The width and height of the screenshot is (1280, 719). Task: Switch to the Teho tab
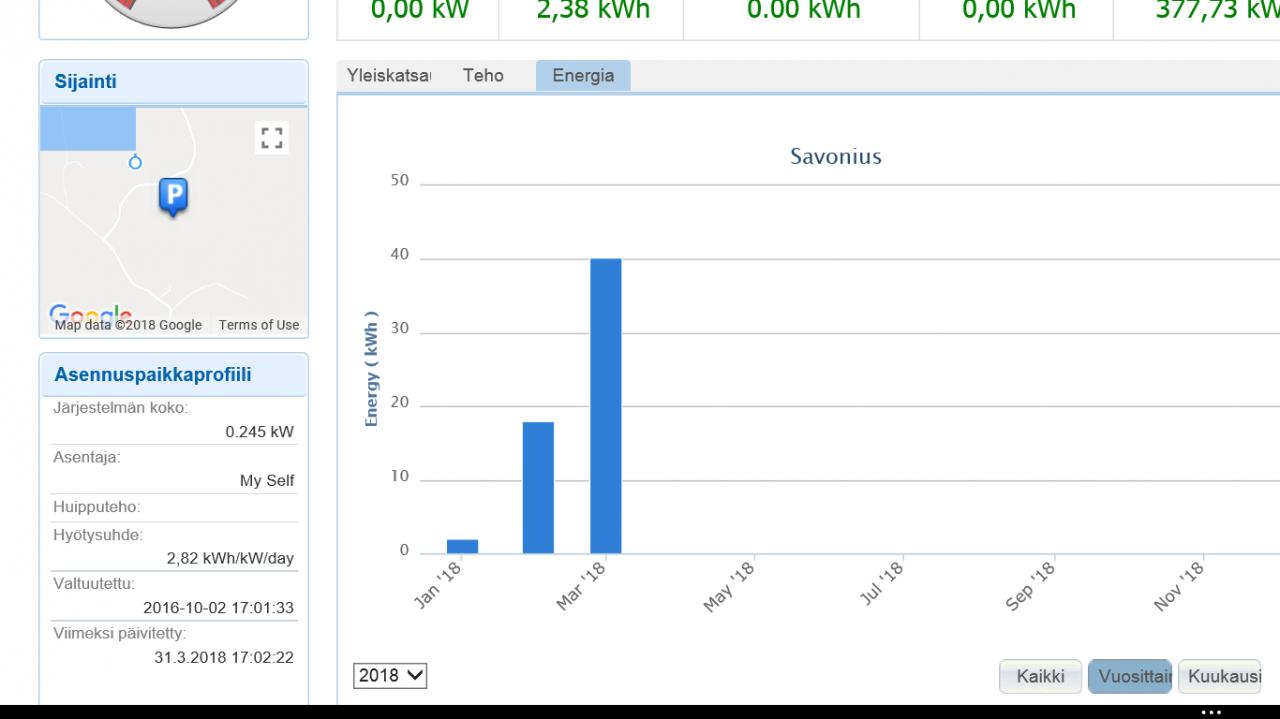tap(483, 76)
